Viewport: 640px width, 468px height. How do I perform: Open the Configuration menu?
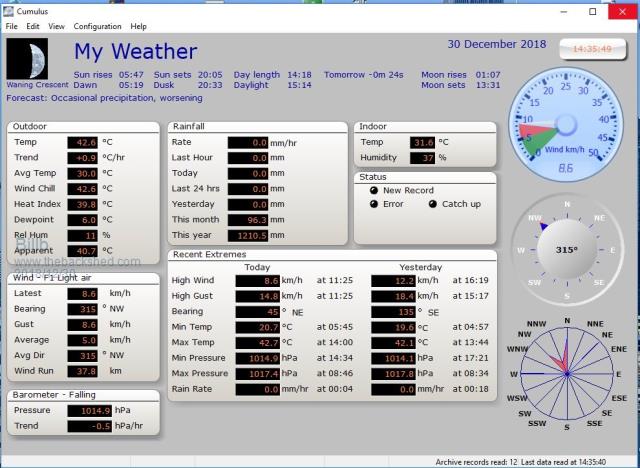97,26
